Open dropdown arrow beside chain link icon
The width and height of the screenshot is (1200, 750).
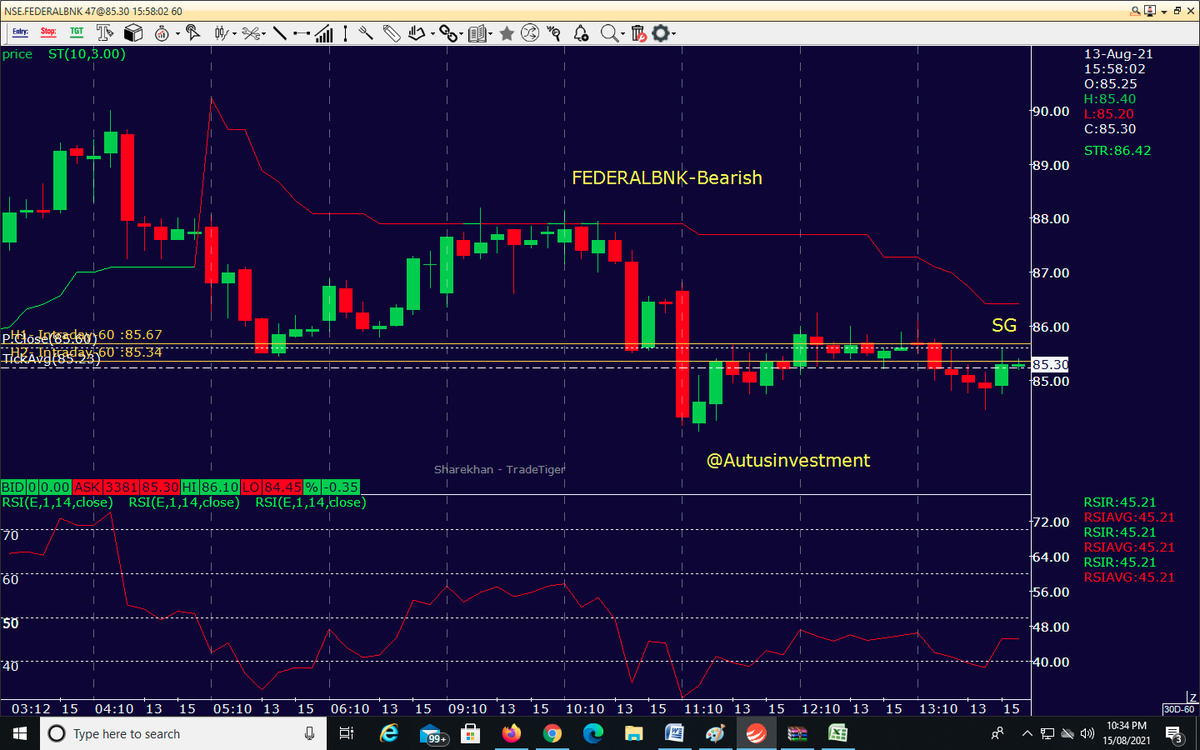pyautogui.click(x=461, y=34)
